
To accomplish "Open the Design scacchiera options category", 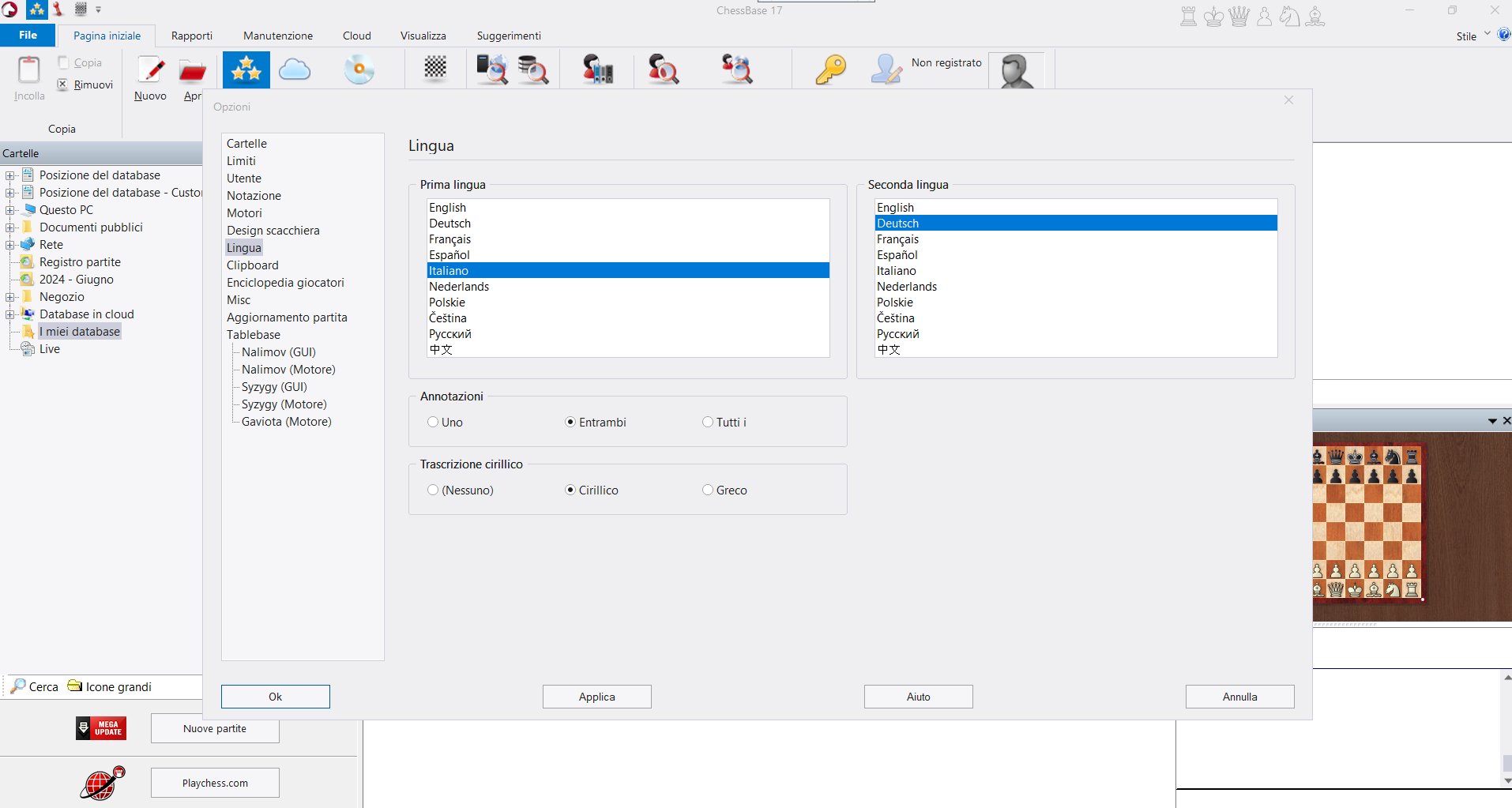I will click(x=273, y=231).
